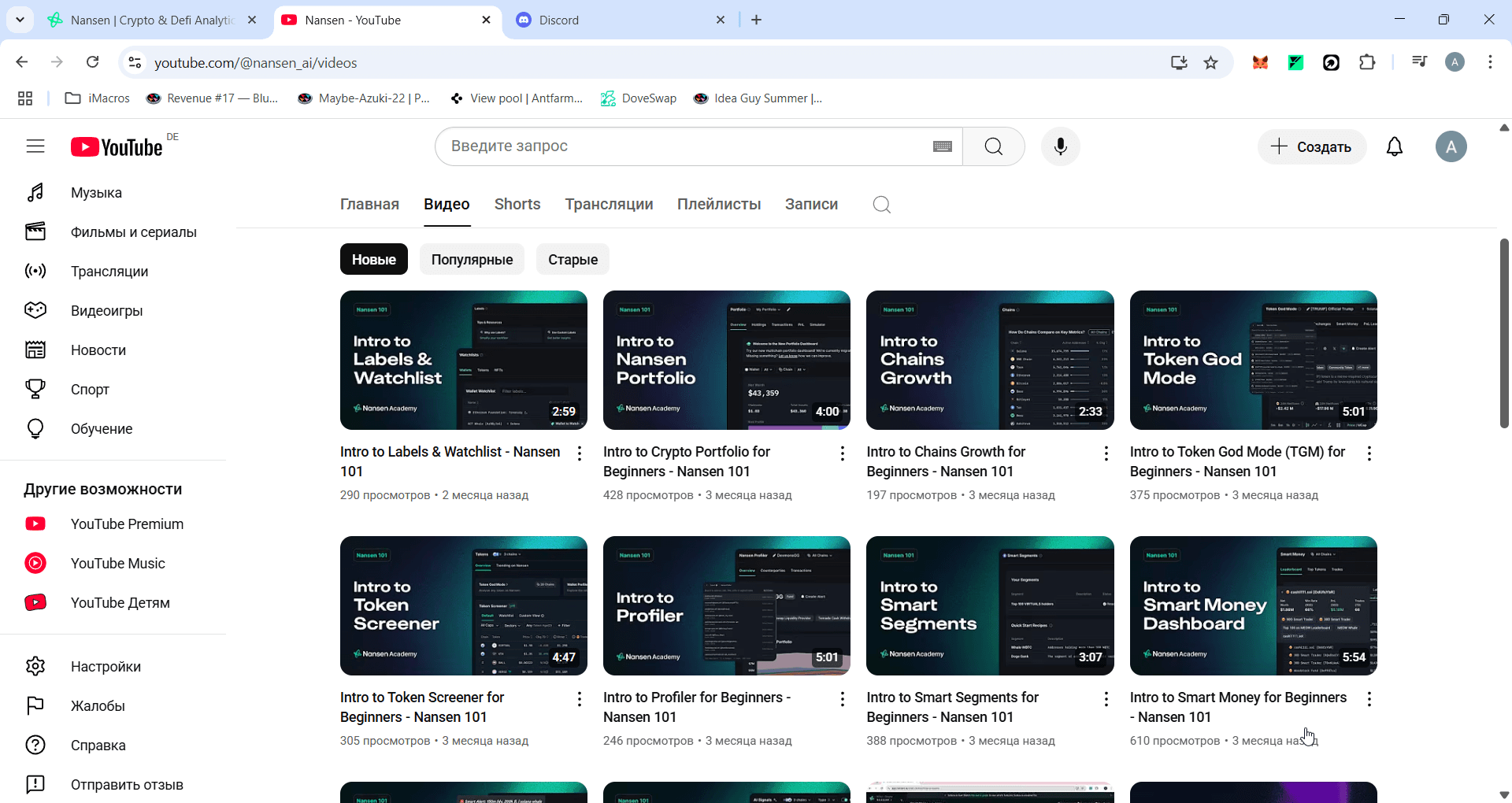This screenshot has width=1512, height=803.
Task: Bookmark this page with the star icon
Action: [1211, 63]
